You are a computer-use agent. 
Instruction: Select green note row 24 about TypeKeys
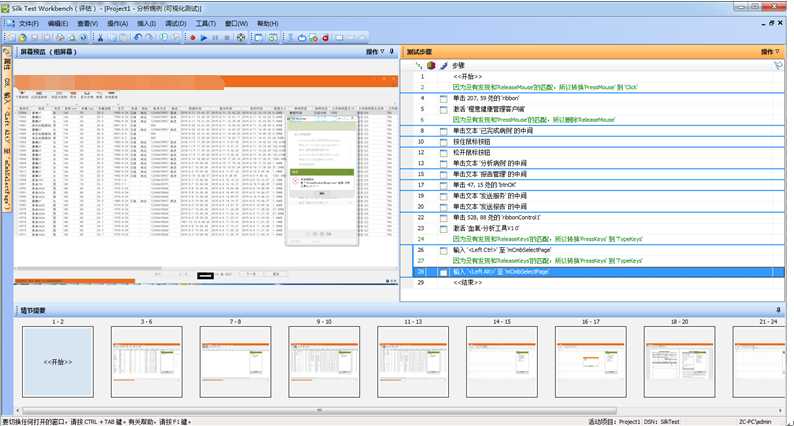(591, 239)
